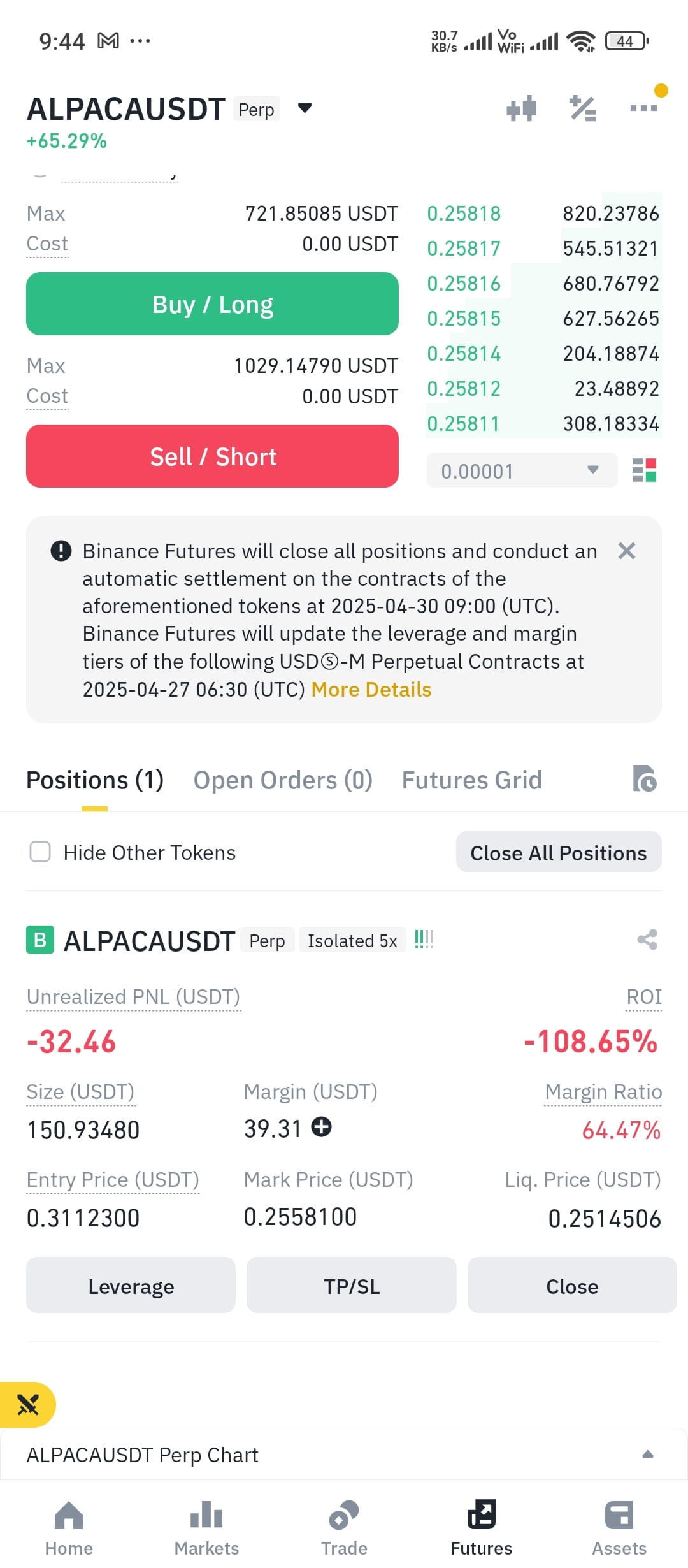Open the 0.00001 price precision dropdown
The width and height of the screenshot is (688, 1568).
(x=522, y=470)
